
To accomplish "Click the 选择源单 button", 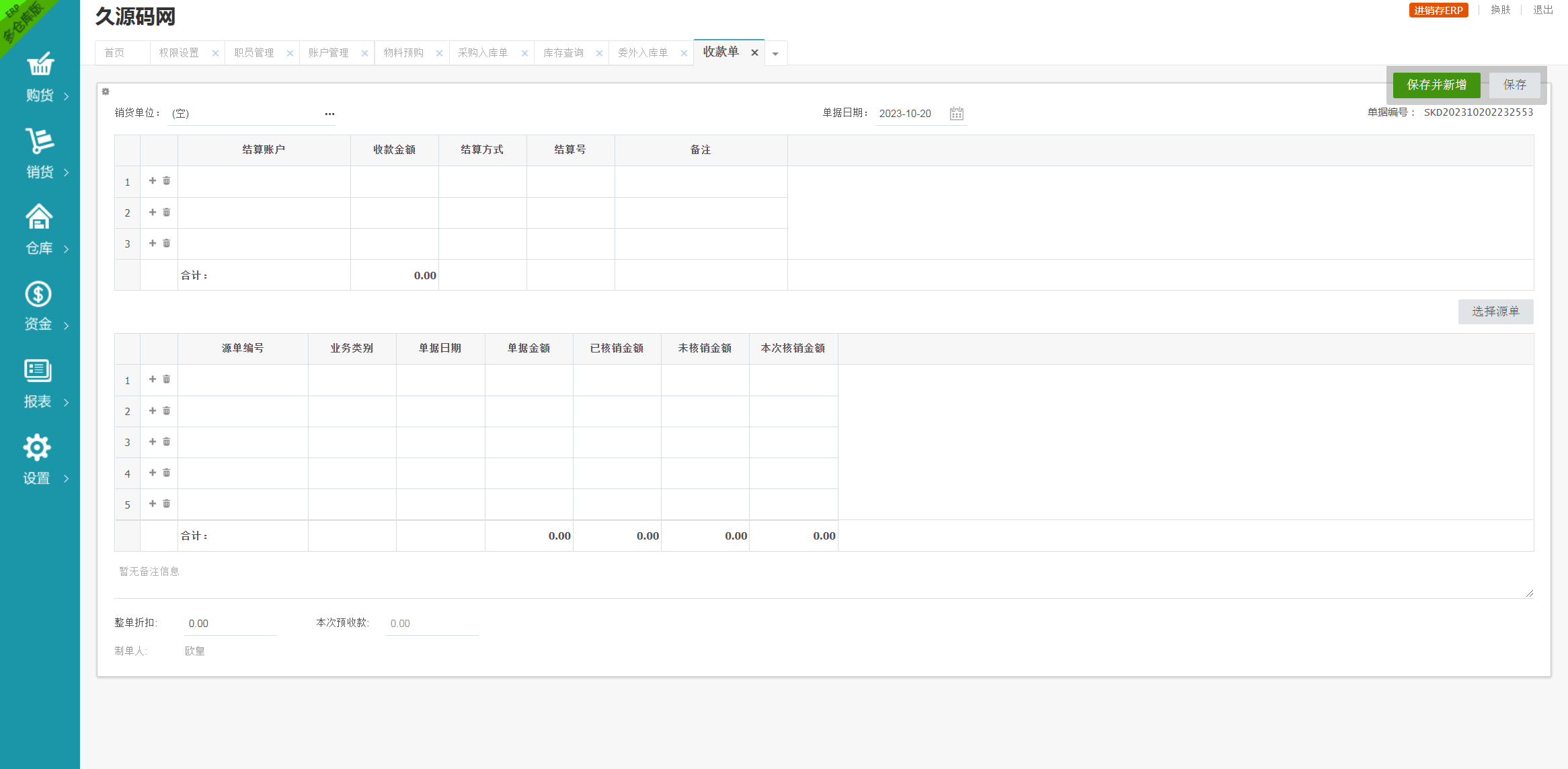I will (1495, 312).
